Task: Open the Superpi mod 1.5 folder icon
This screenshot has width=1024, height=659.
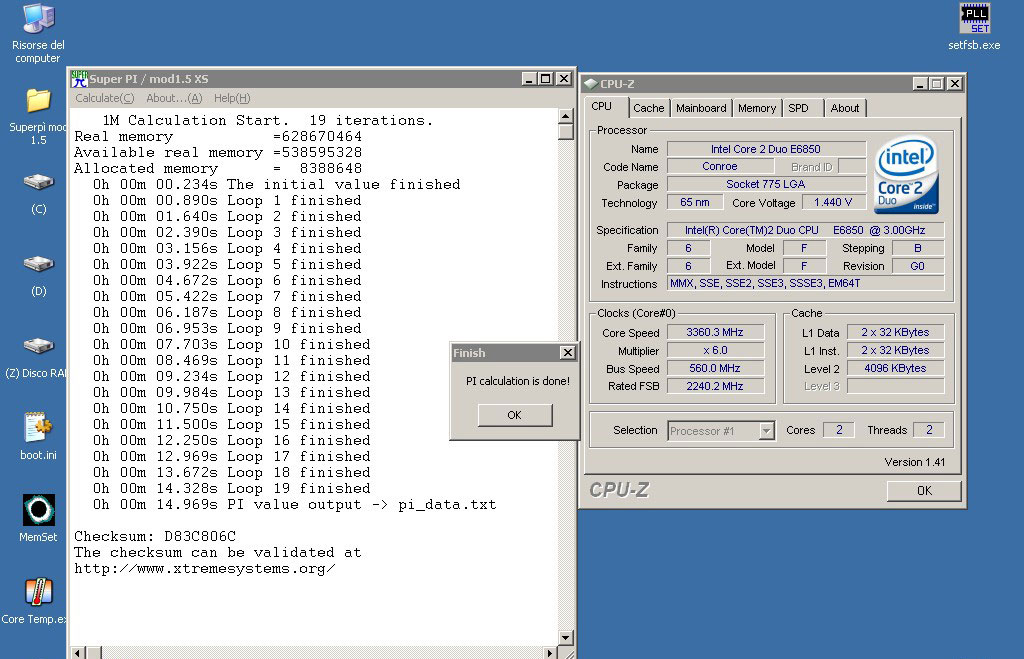Action: [x=39, y=101]
